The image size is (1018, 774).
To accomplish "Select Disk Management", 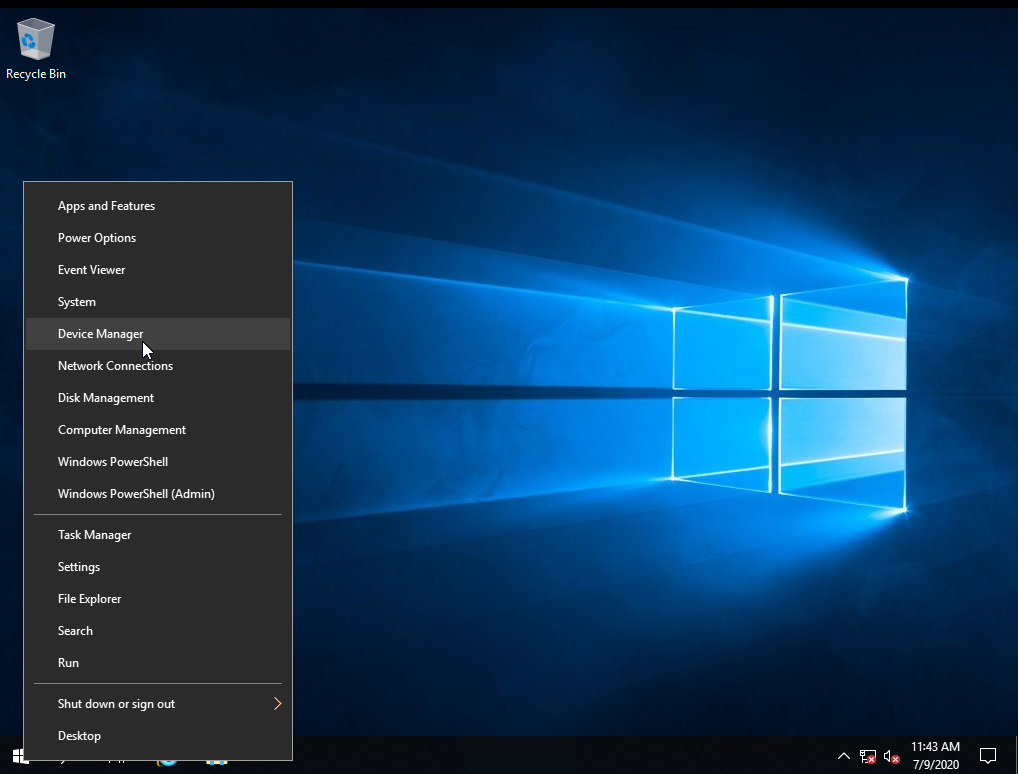I will (158, 397).
